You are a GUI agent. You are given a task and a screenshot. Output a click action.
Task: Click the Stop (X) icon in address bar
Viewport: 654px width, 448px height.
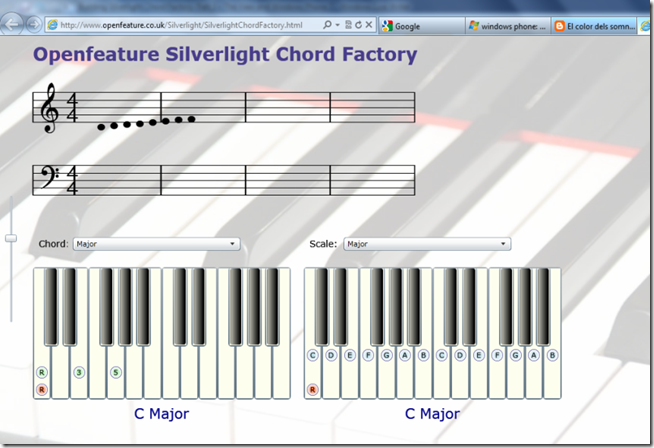[x=369, y=25]
